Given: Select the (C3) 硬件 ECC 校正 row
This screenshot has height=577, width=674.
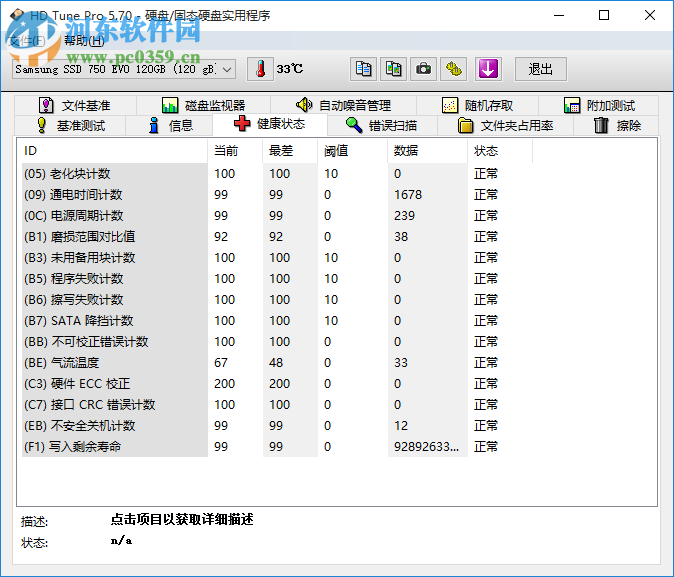Looking at the screenshot, I should pos(277,384).
